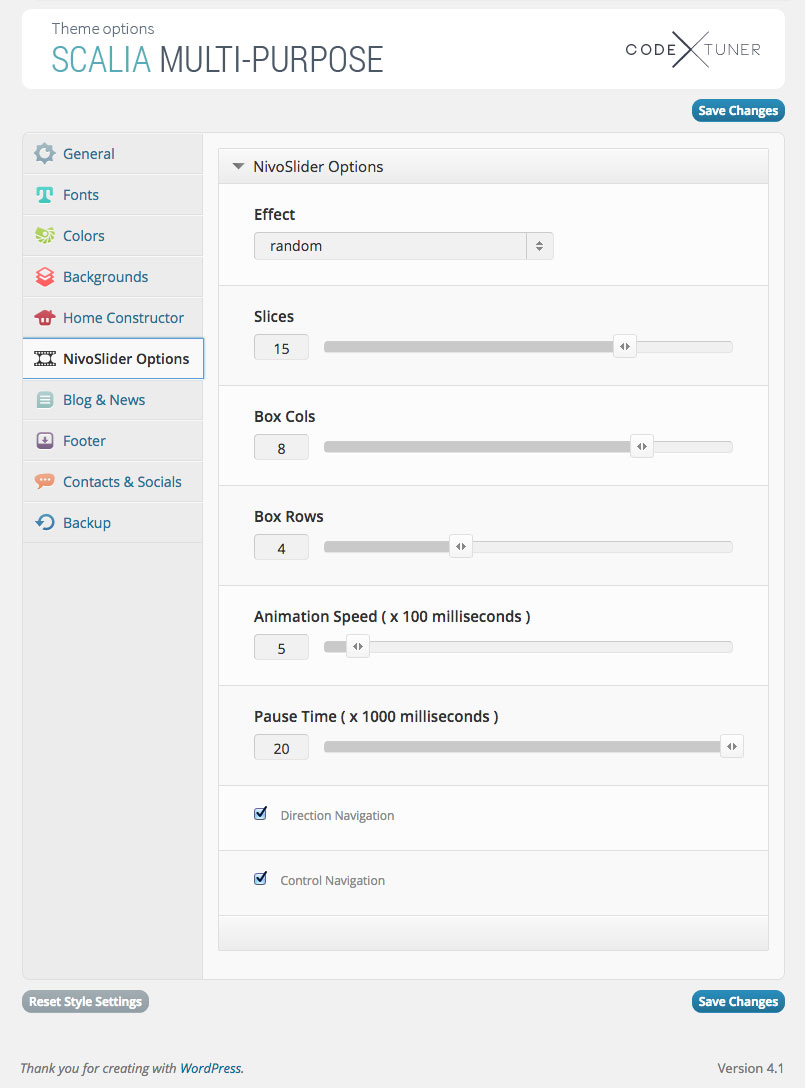Click the General gear icon
The height and width of the screenshot is (1088, 805).
44,154
